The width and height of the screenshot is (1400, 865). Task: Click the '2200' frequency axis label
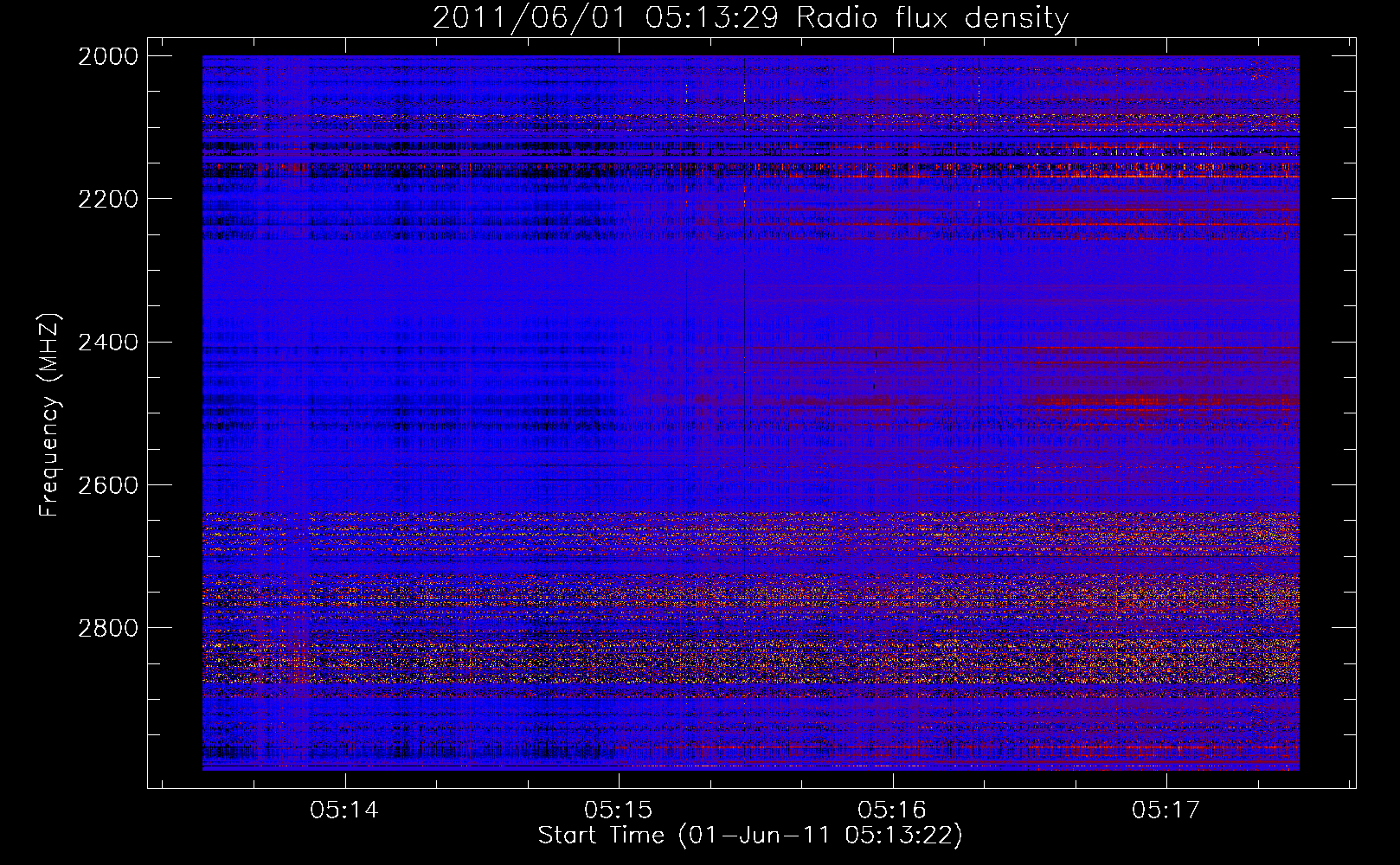click(x=108, y=199)
